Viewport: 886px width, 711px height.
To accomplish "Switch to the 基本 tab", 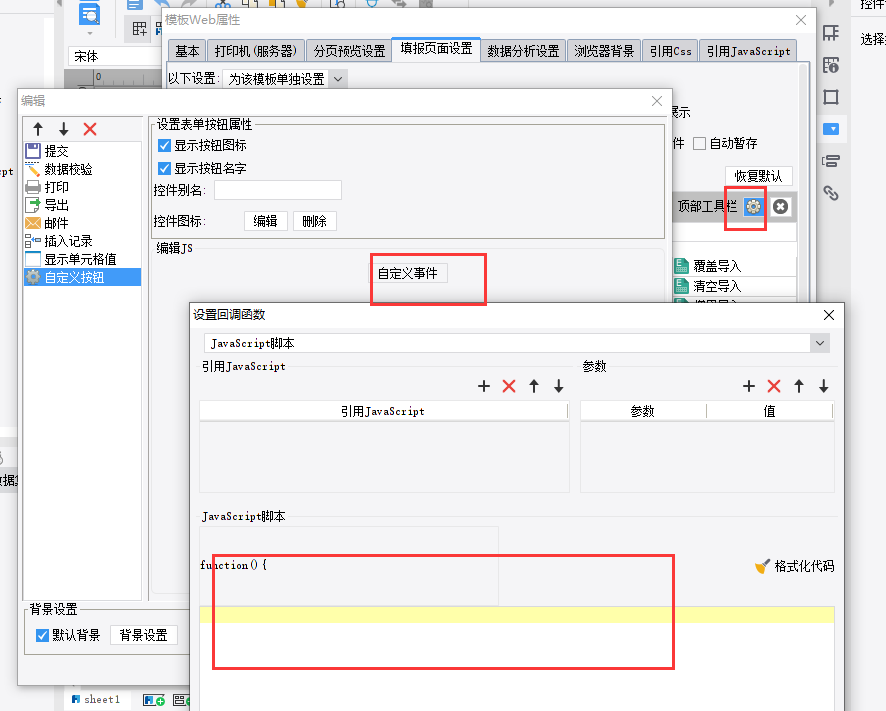I will pos(187,51).
